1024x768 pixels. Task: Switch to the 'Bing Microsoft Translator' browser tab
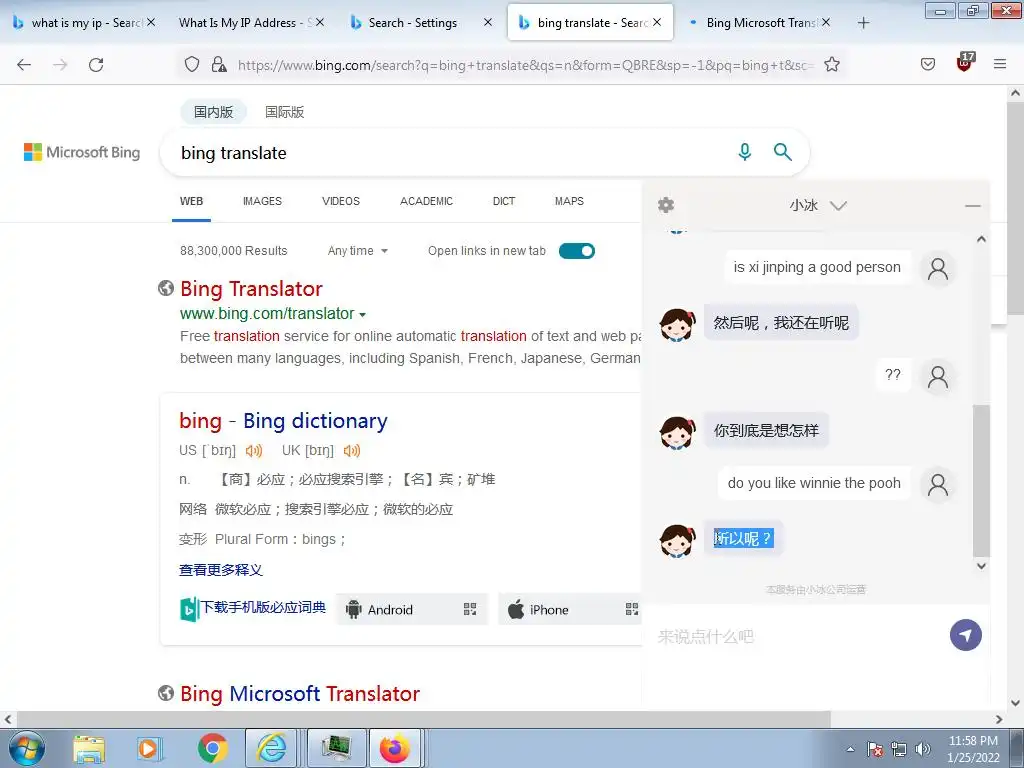pyautogui.click(x=761, y=23)
